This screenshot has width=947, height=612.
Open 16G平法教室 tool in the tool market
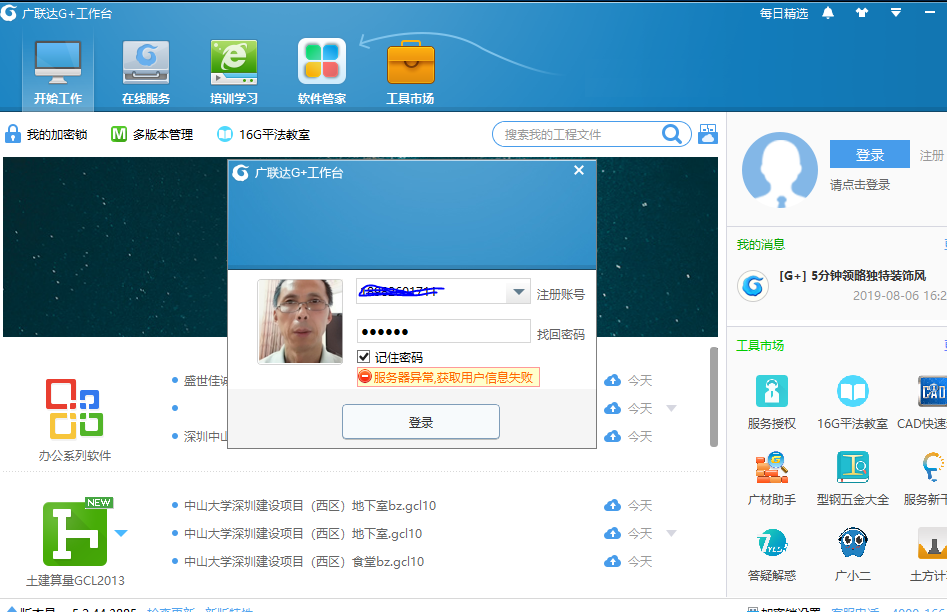[853, 402]
